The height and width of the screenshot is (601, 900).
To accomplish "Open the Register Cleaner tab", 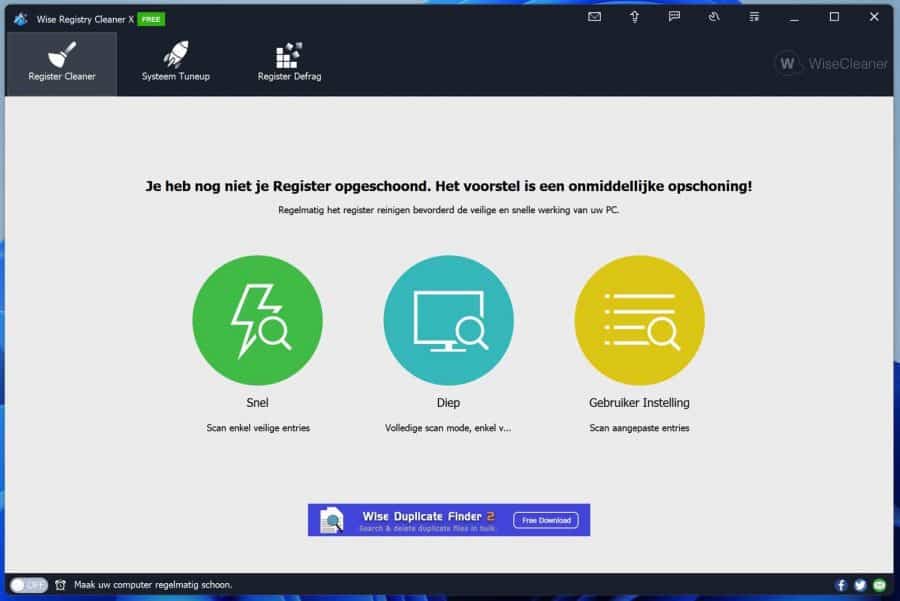I will coord(61,63).
